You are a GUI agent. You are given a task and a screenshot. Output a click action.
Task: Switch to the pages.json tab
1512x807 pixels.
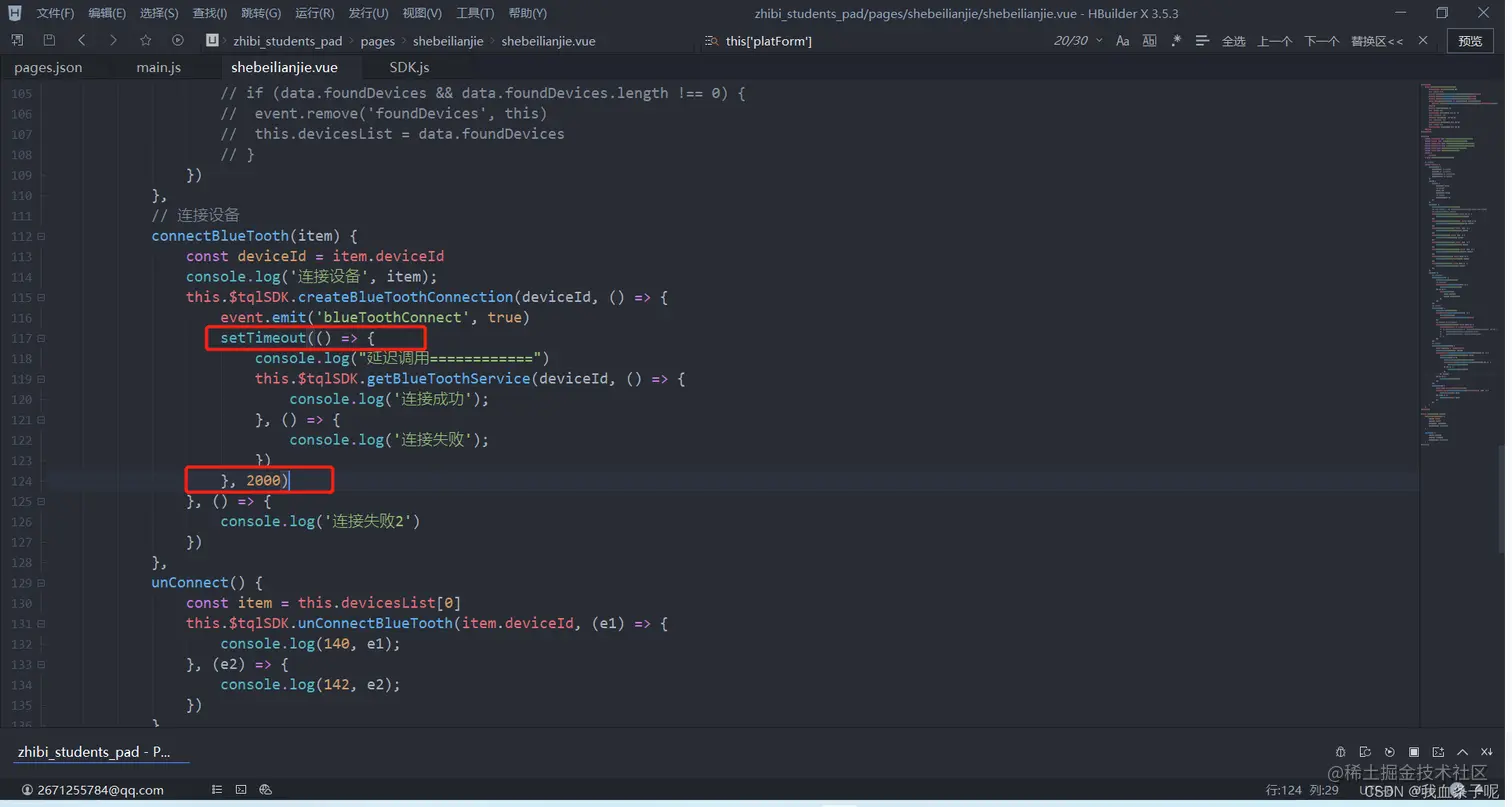(x=48, y=67)
